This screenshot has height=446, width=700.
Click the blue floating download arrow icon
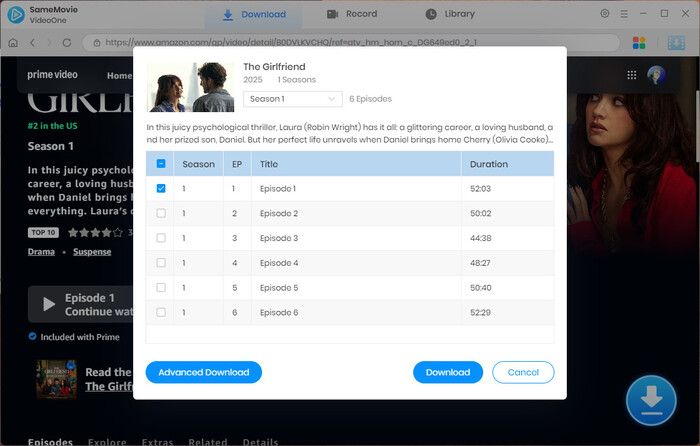click(651, 399)
